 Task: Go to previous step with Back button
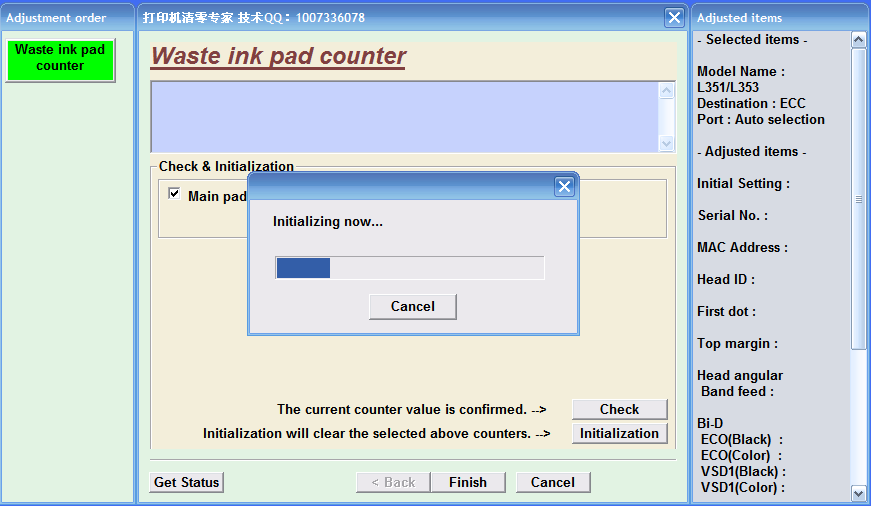[393, 482]
